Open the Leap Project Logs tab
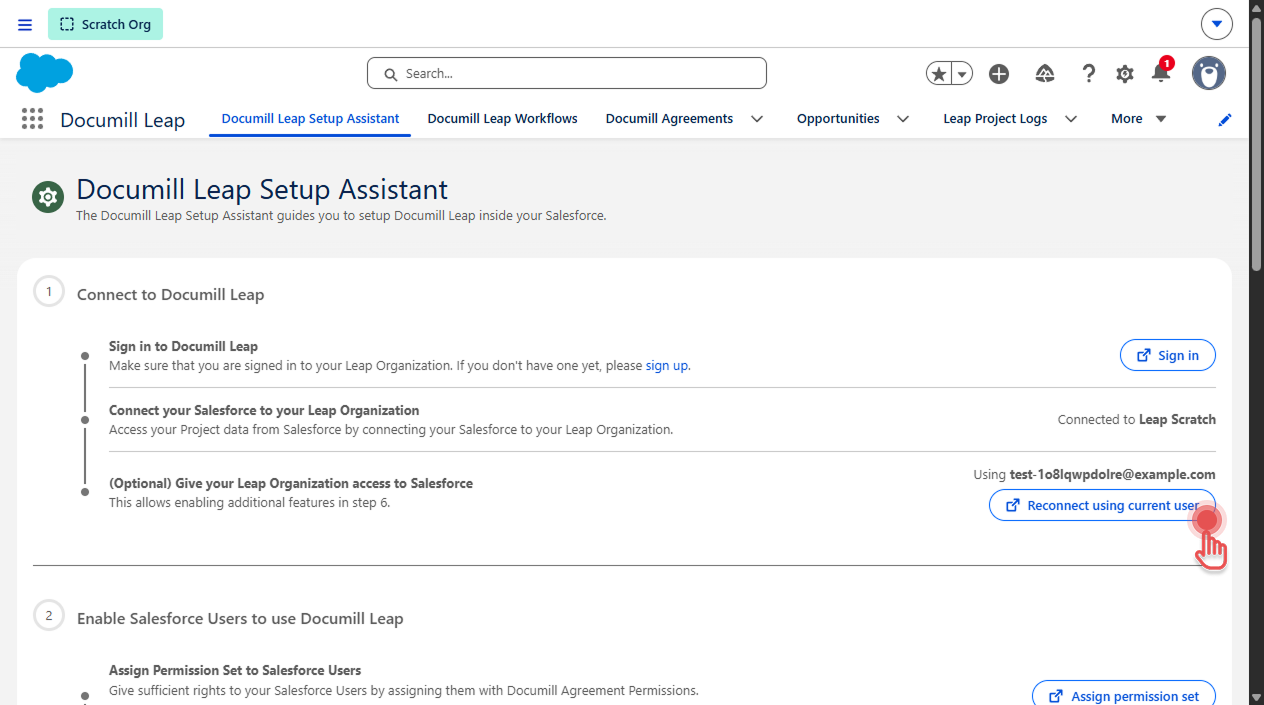The width and height of the screenshot is (1264, 705). (x=995, y=118)
